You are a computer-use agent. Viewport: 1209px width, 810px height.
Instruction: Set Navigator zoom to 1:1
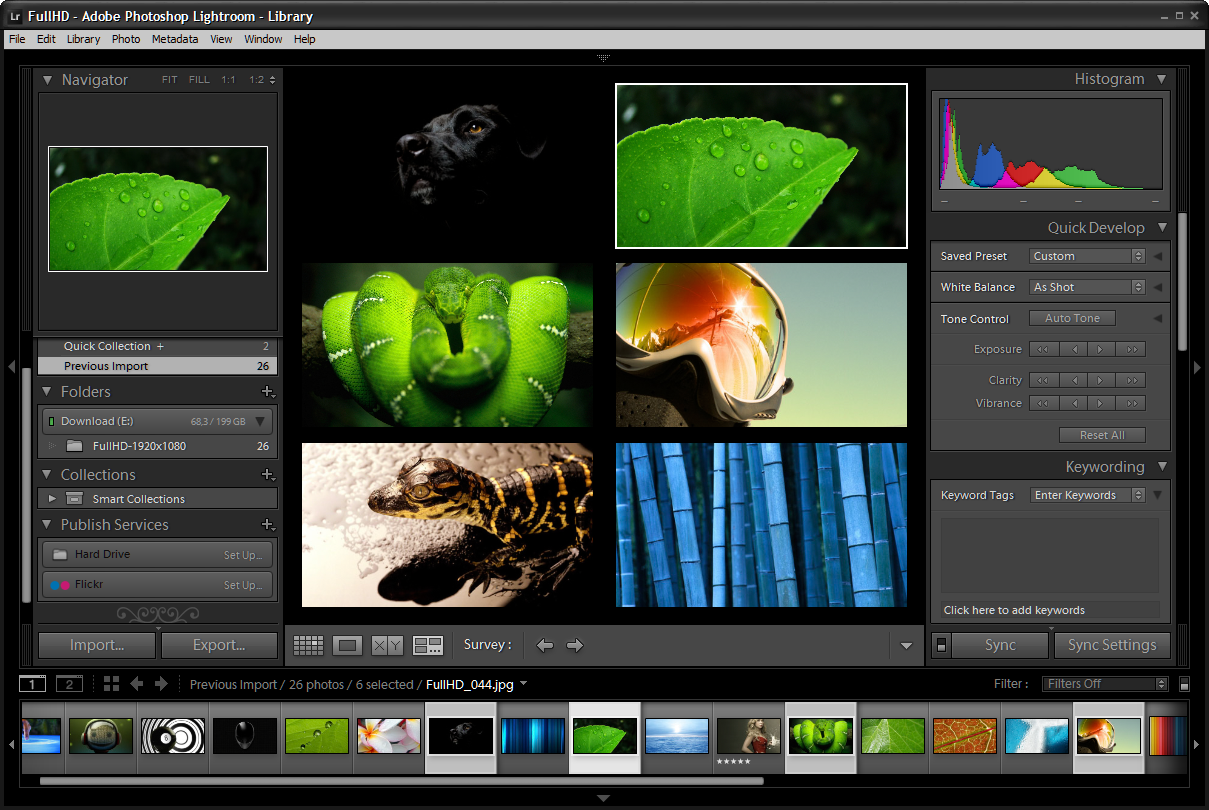tap(229, 80)
